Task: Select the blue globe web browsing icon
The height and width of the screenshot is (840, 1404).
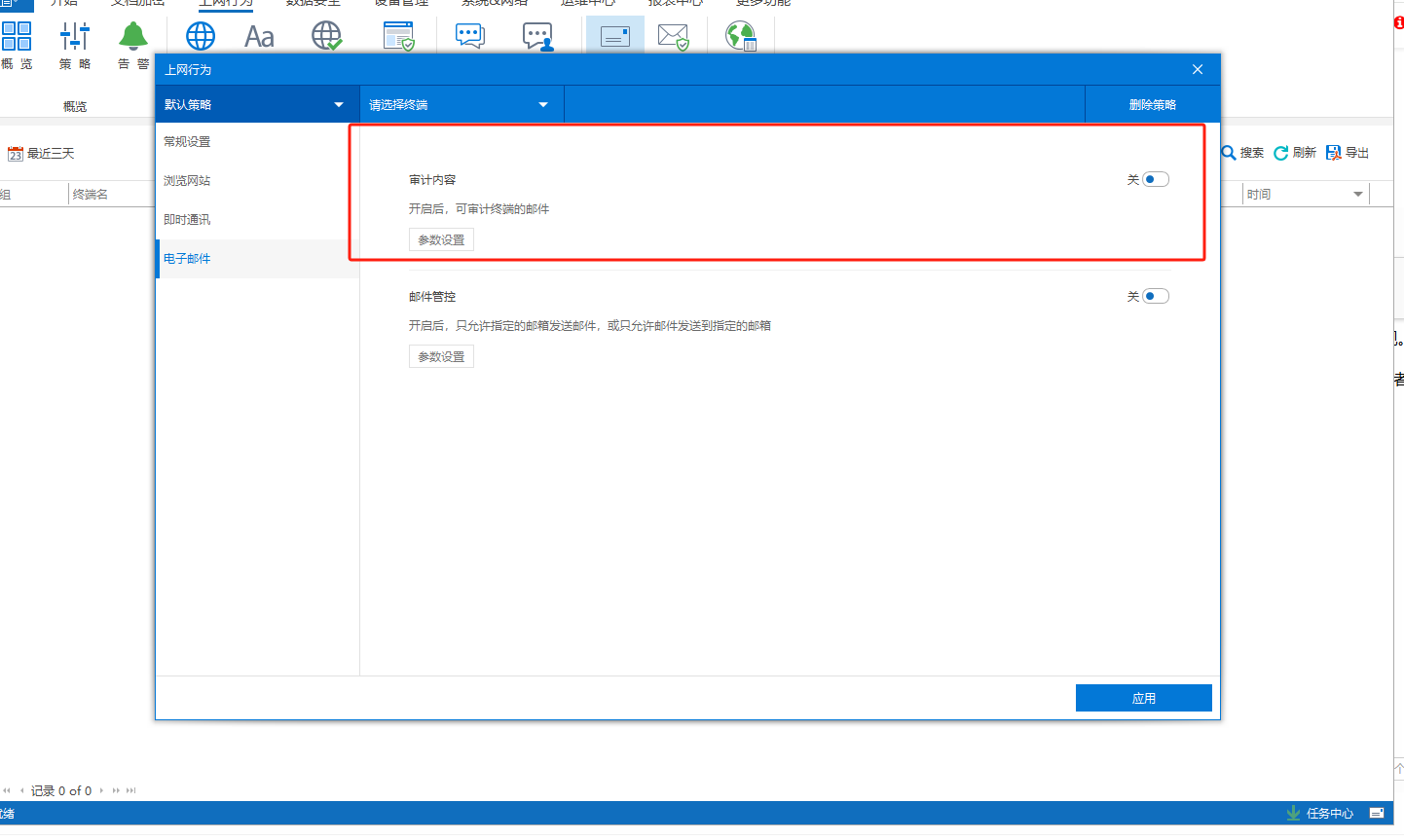Action: coord(201,37)
